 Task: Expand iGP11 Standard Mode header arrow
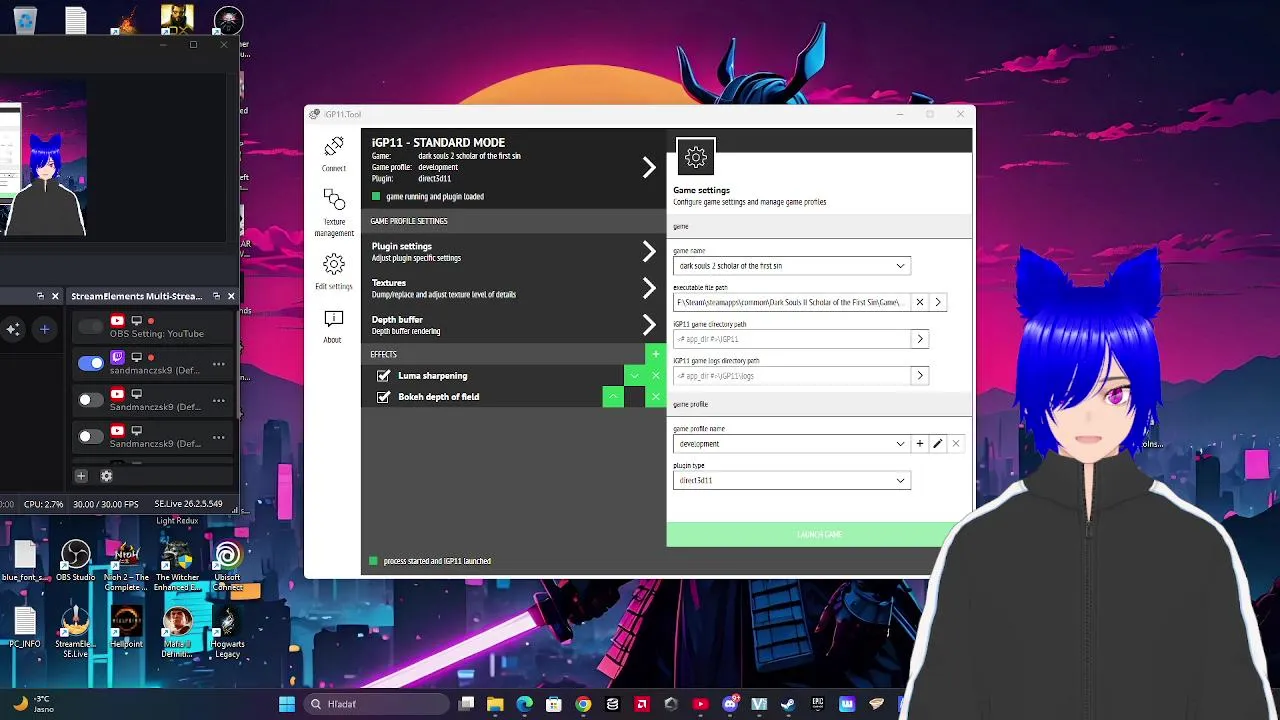(x=649, y=167)
